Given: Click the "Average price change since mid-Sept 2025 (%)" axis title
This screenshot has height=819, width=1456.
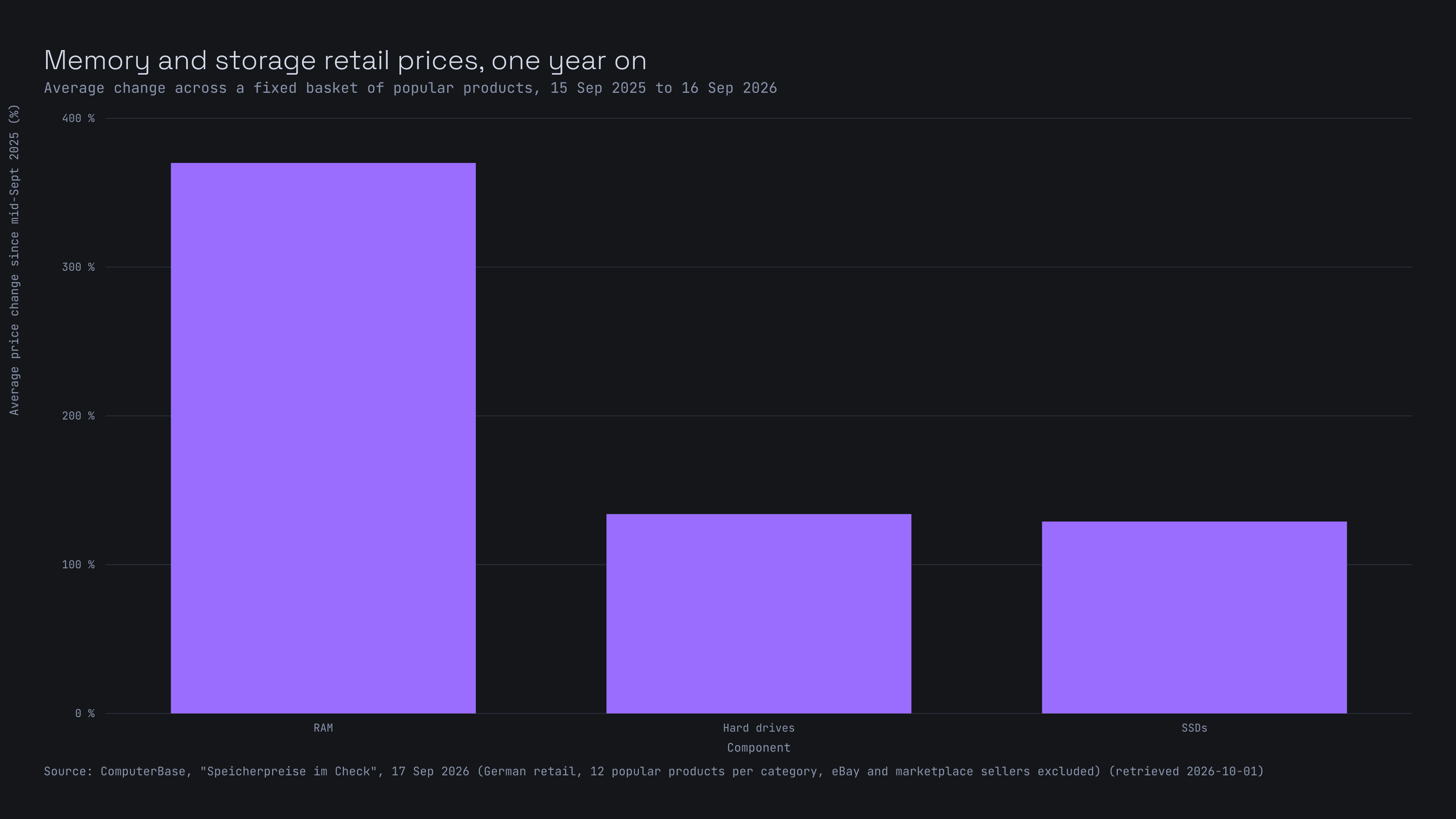Looking at the screenshot, I should point(14,260).
